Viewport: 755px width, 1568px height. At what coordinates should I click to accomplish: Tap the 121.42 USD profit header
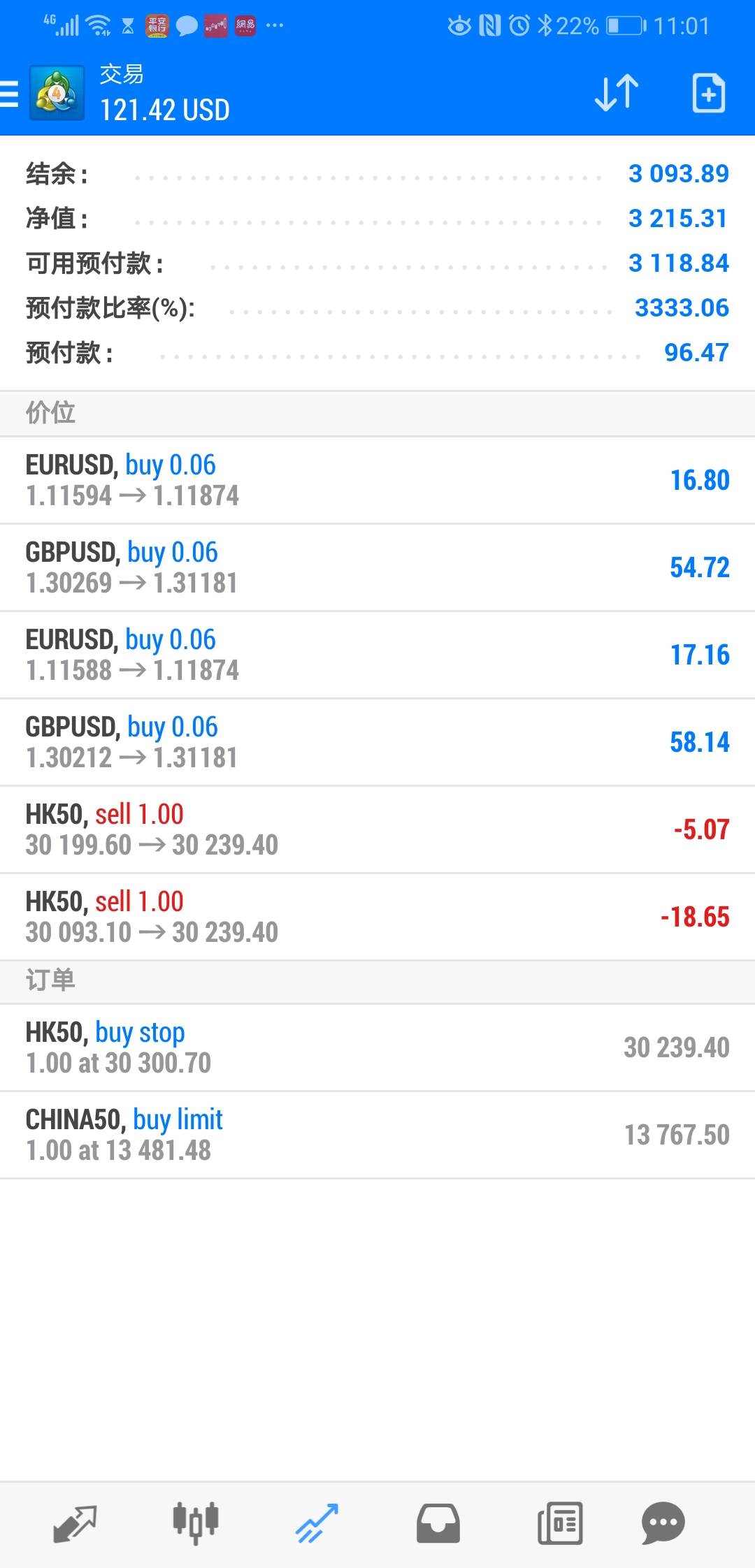coord(165,110)
